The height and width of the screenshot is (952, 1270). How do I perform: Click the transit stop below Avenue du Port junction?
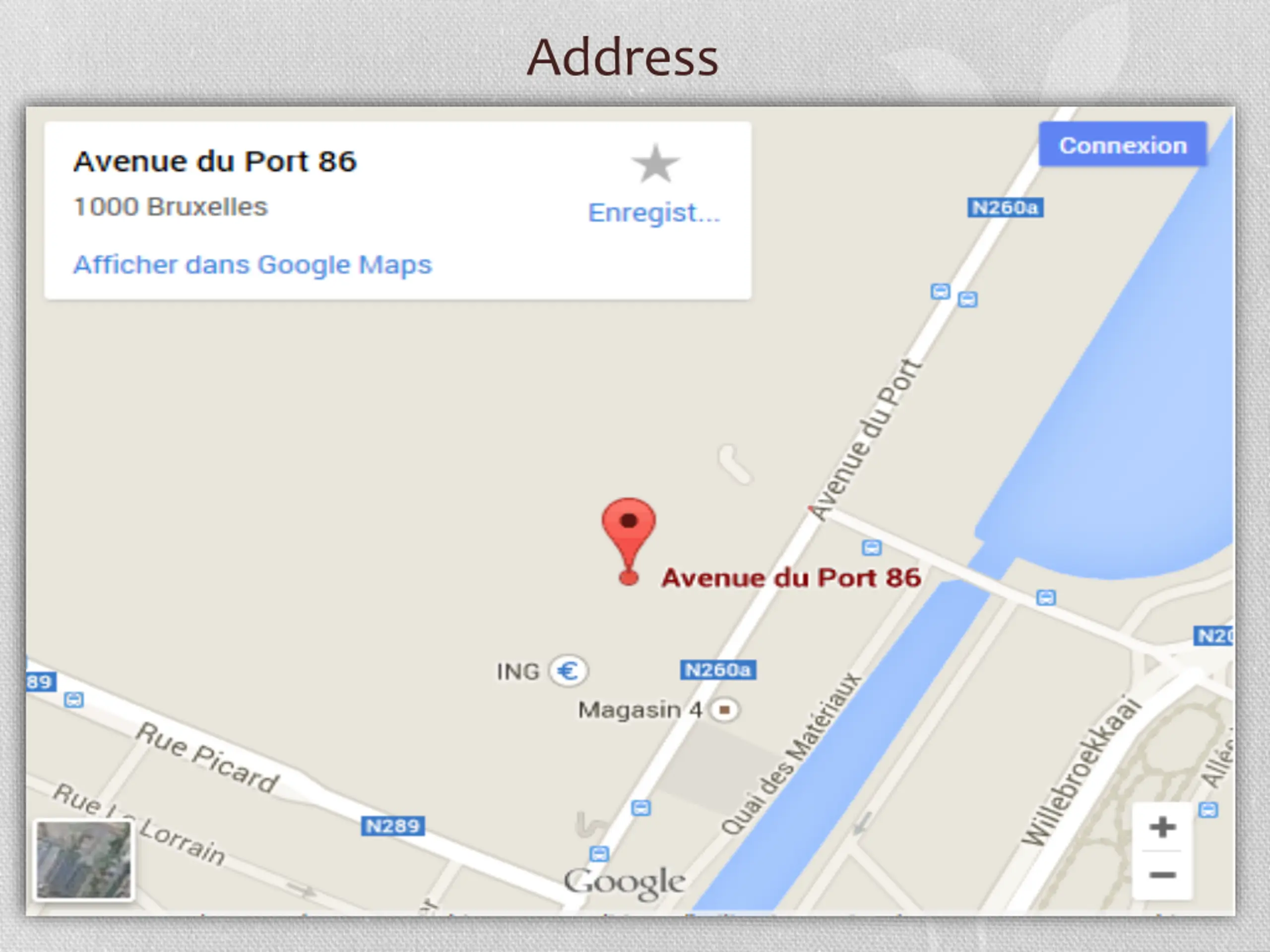tap(872, 547)
